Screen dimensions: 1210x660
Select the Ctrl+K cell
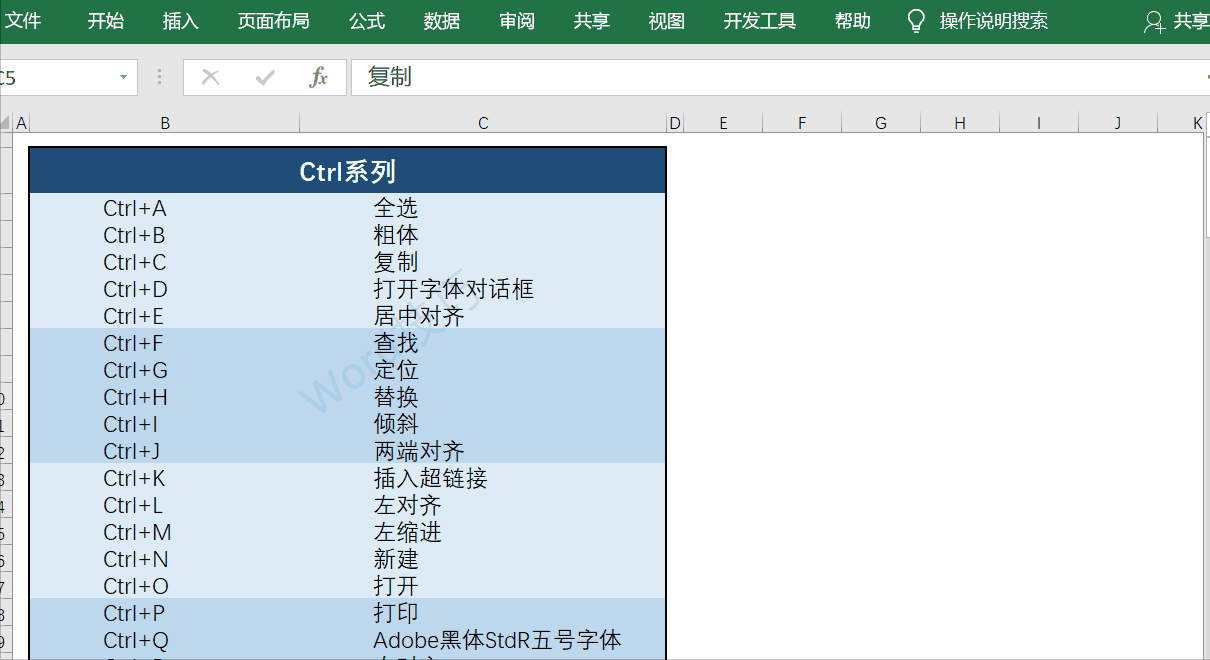pyautogui.click(x=165, y=478)
